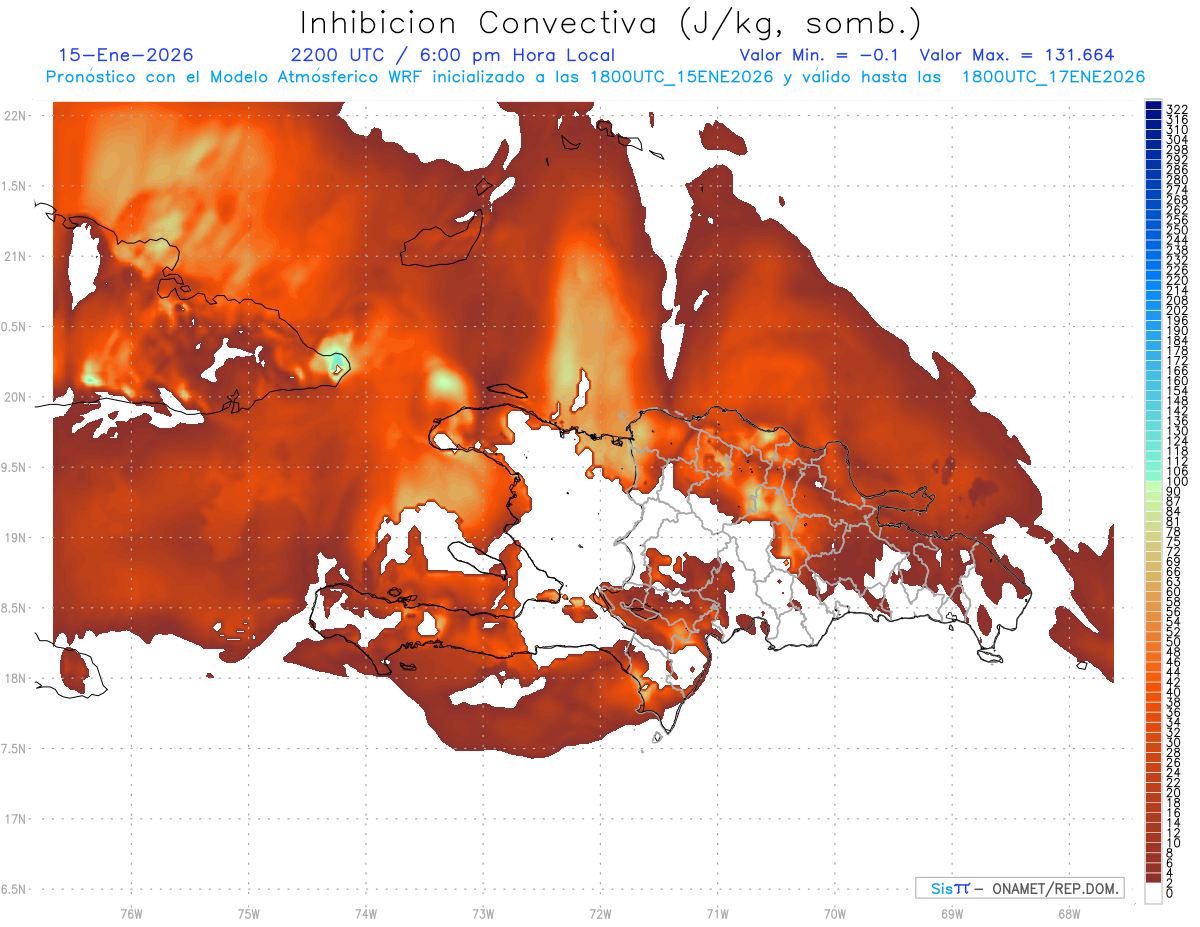1200x927 pixels.
Task: Click the white swatch beside 0 on scale
Action: 1153,895
